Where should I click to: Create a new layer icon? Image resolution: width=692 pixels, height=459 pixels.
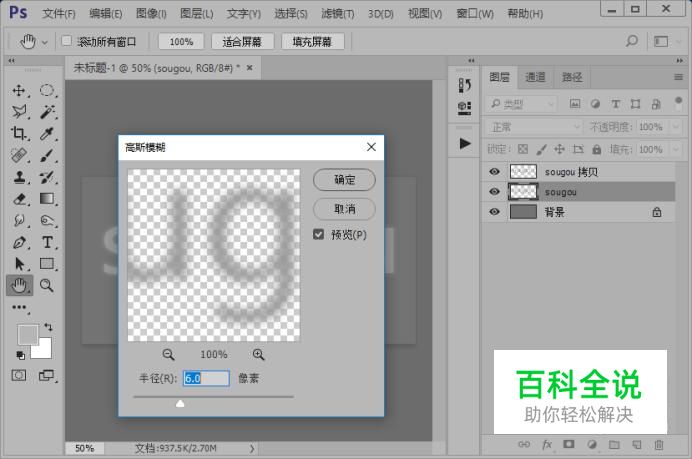pos(636,444)
